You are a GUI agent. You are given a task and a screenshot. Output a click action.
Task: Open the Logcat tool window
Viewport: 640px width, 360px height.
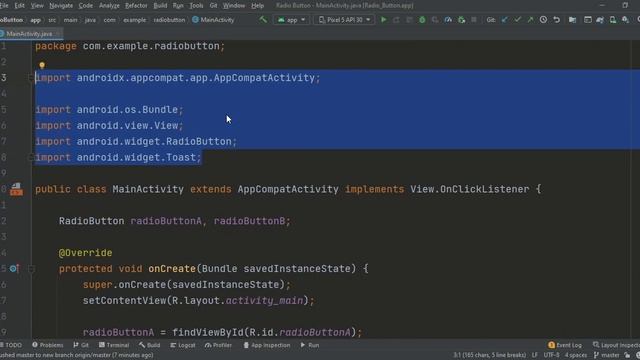point(183,345)
